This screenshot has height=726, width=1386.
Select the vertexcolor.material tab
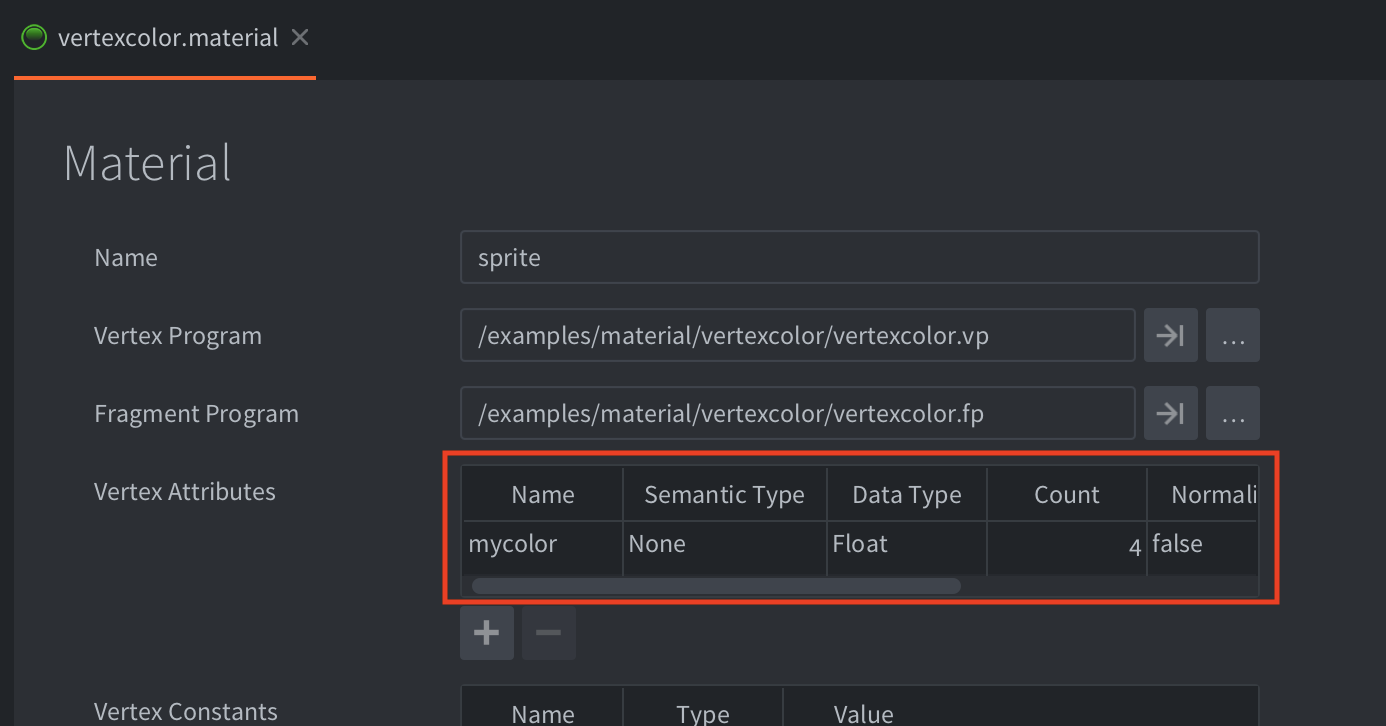coord(165,39)
